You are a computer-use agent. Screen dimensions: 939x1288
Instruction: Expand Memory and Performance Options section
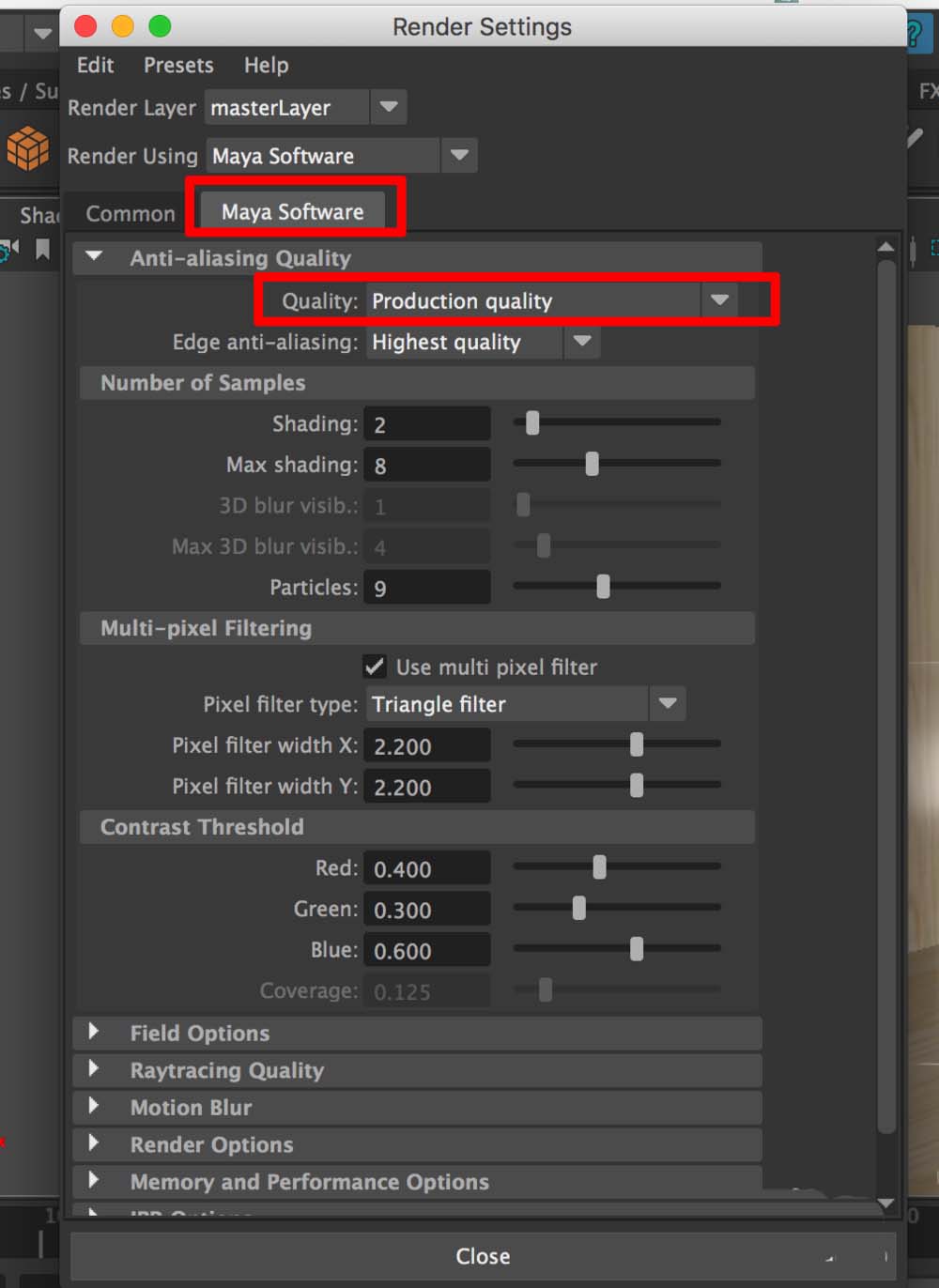94,1180
